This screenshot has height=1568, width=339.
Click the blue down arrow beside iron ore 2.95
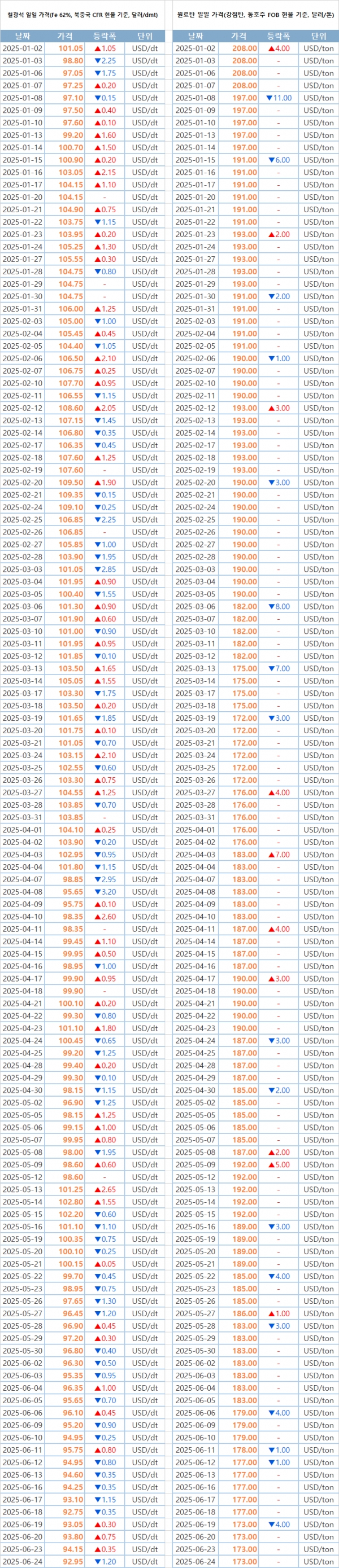[97, 879]
